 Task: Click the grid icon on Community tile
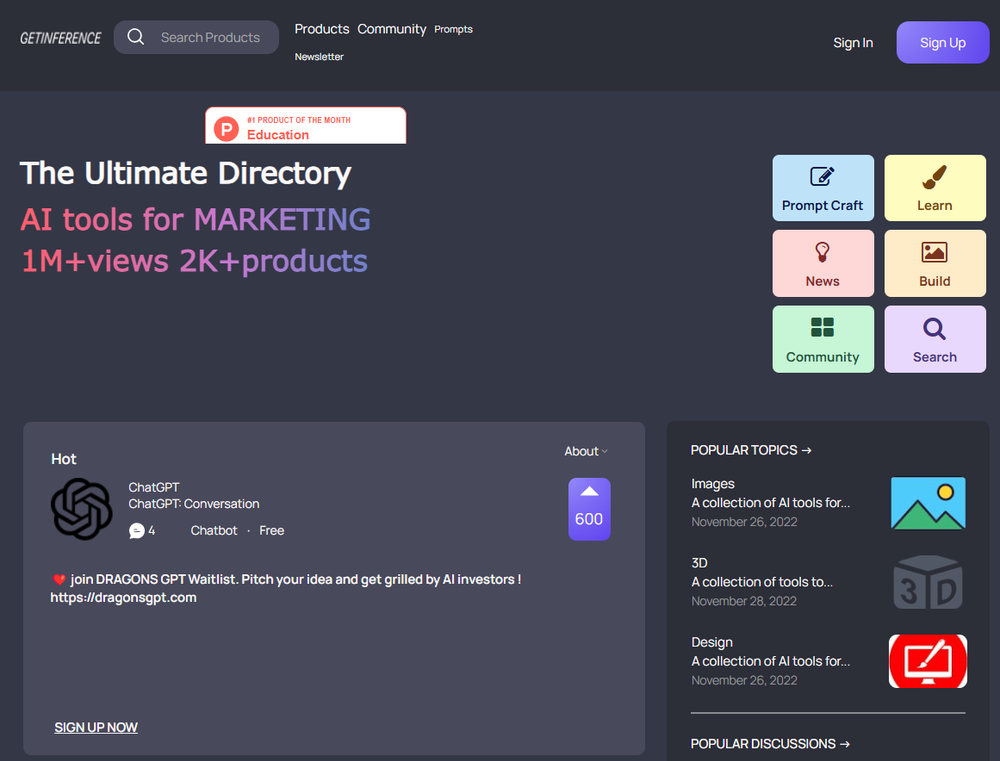click(x=822, y=327)
